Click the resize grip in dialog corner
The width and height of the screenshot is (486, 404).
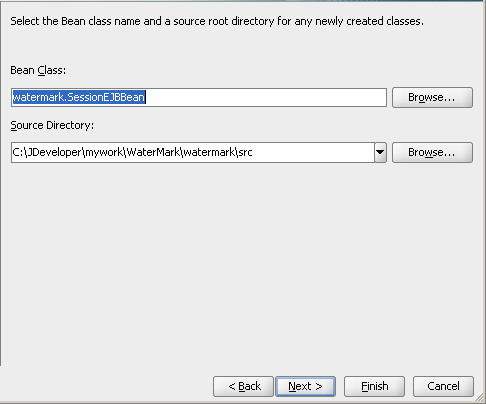pyautogui.click(x=479, y=397)
